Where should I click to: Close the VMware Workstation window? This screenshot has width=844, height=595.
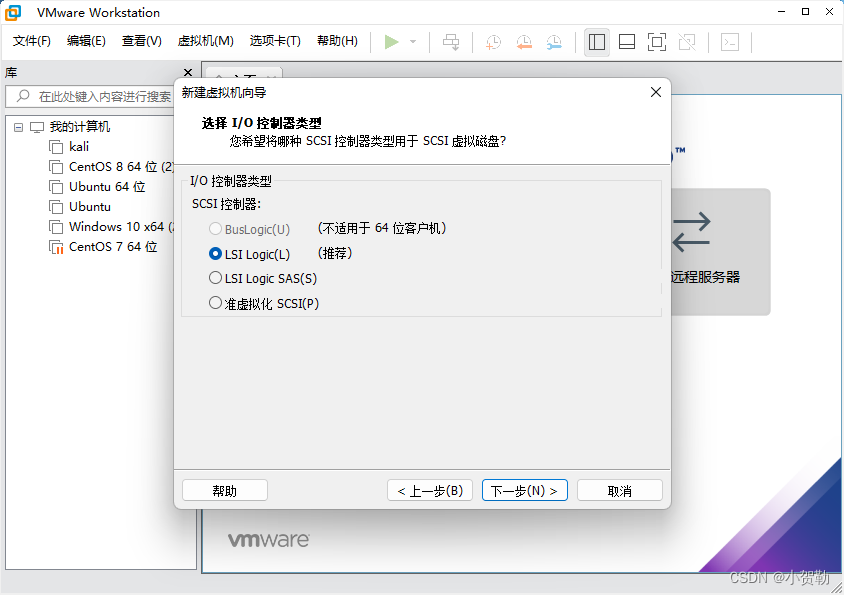pyautogui.click(x=829, y=12)
